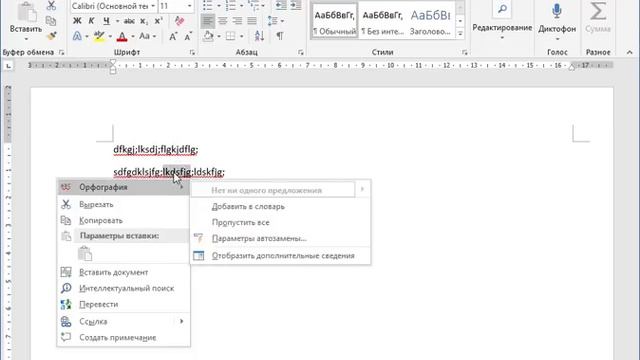Click the Cut scissors icon in ribbon
640x360 pixels.
coord(51,5)
